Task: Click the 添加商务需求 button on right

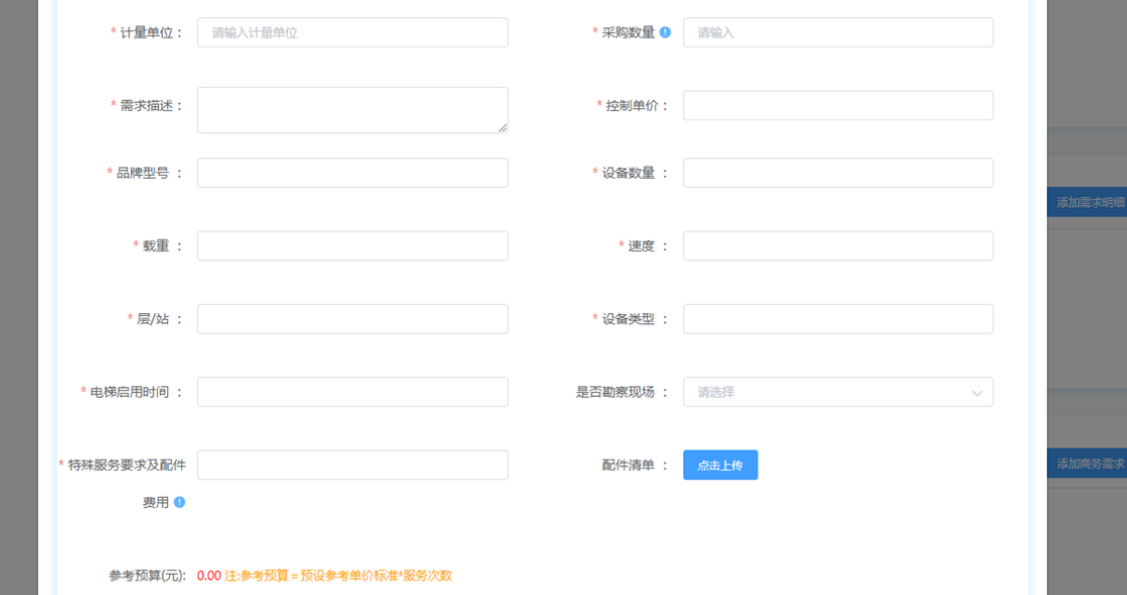Action: (1088, 463)
